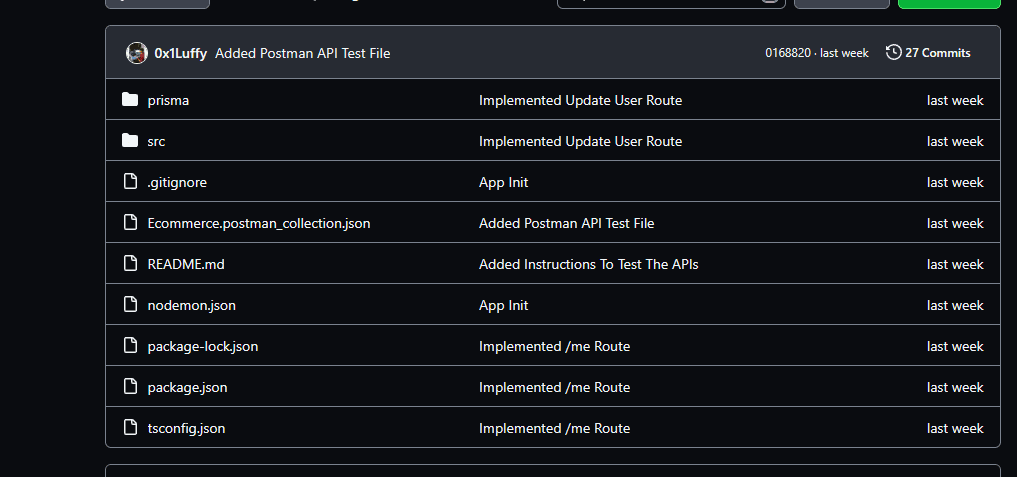Click the 0x1Luffy user avatar

coord(137,53)
